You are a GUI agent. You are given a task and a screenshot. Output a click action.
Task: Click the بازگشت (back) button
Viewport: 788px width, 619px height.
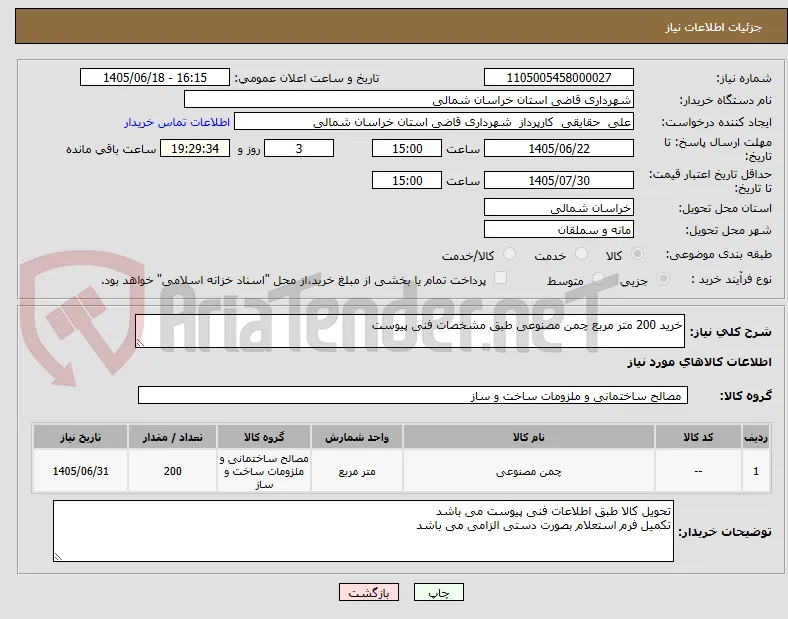coord(369,592)
